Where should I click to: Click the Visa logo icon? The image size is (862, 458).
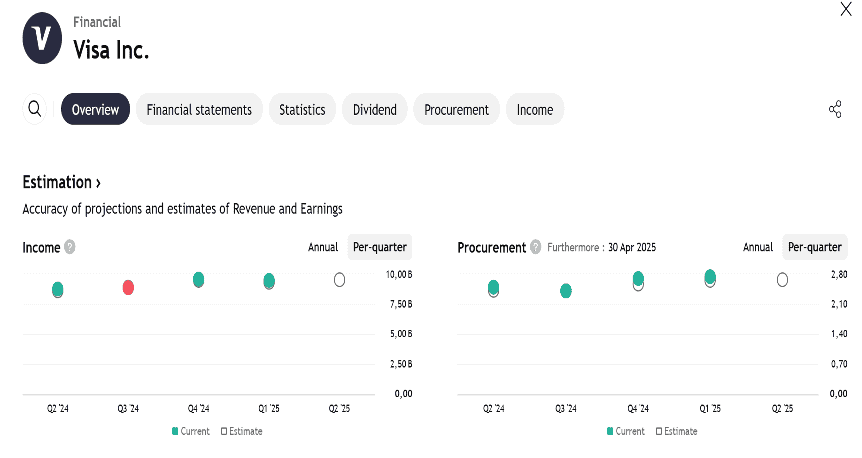(x=42, y=38)
